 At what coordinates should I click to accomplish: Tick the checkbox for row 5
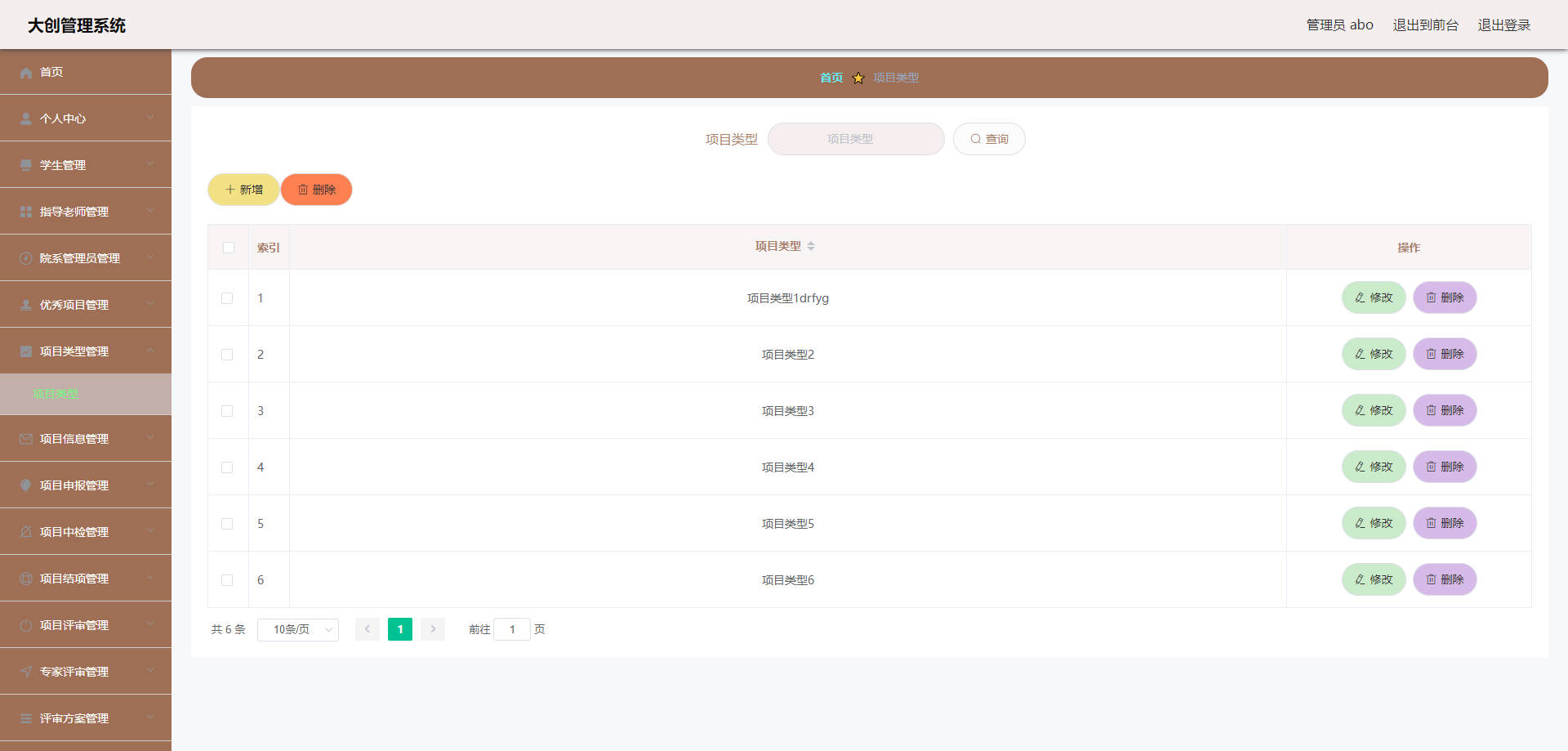[x=227, y=524]
